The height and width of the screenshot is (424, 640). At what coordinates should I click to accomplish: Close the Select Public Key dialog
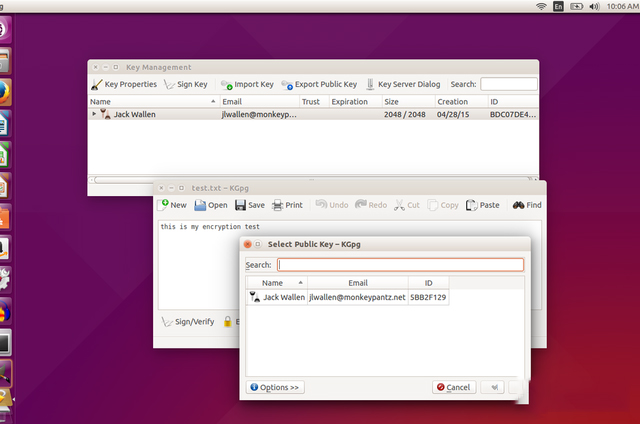tap(247, 244)
